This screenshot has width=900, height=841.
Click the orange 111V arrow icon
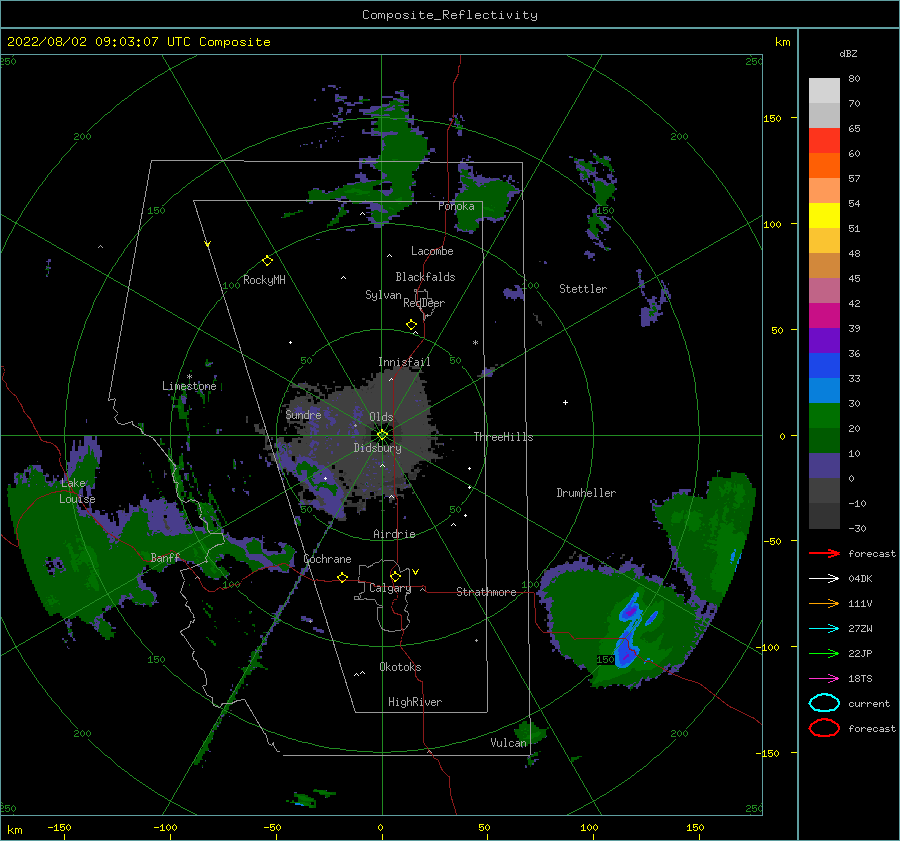(x=824, y=603)
